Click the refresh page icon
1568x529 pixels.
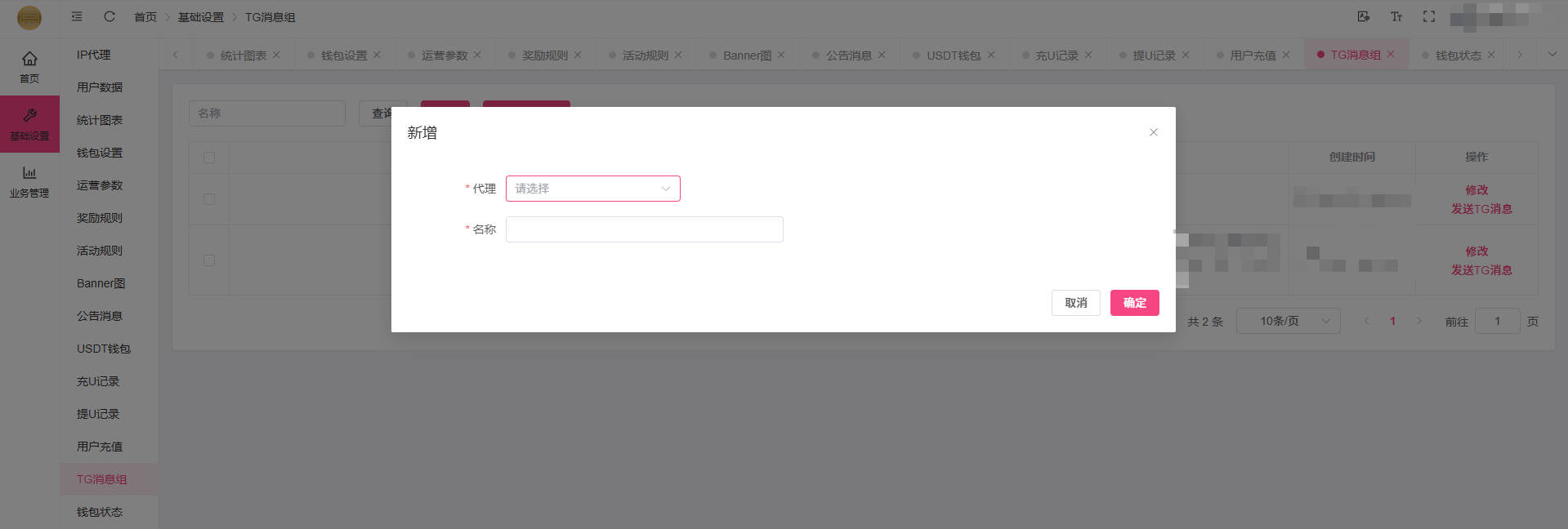[x=109, y=16]
